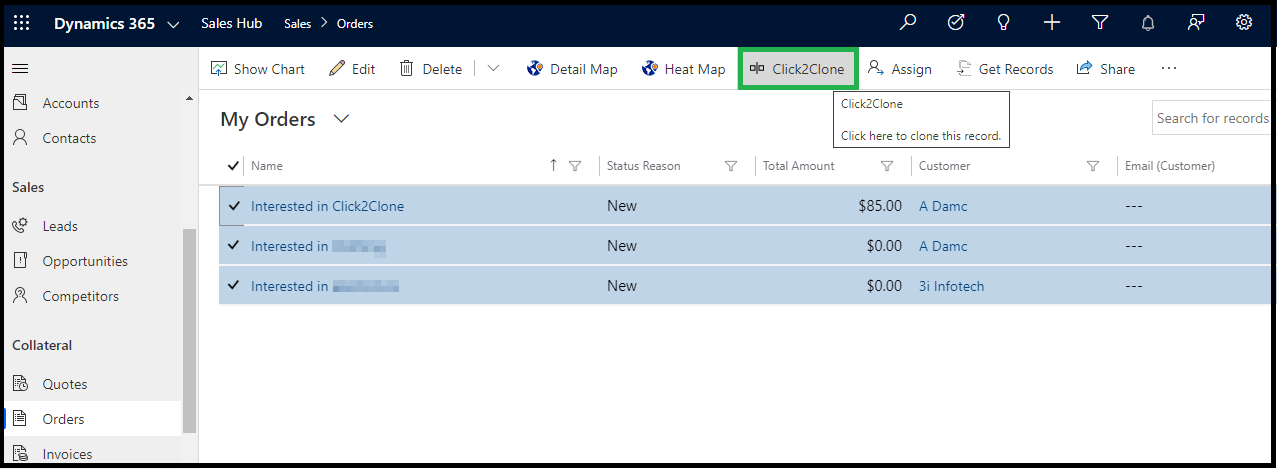Screen dimensions: 1277x469
Task: Collapse the sidebar with hamburger icon
Action: pos(20,69)
